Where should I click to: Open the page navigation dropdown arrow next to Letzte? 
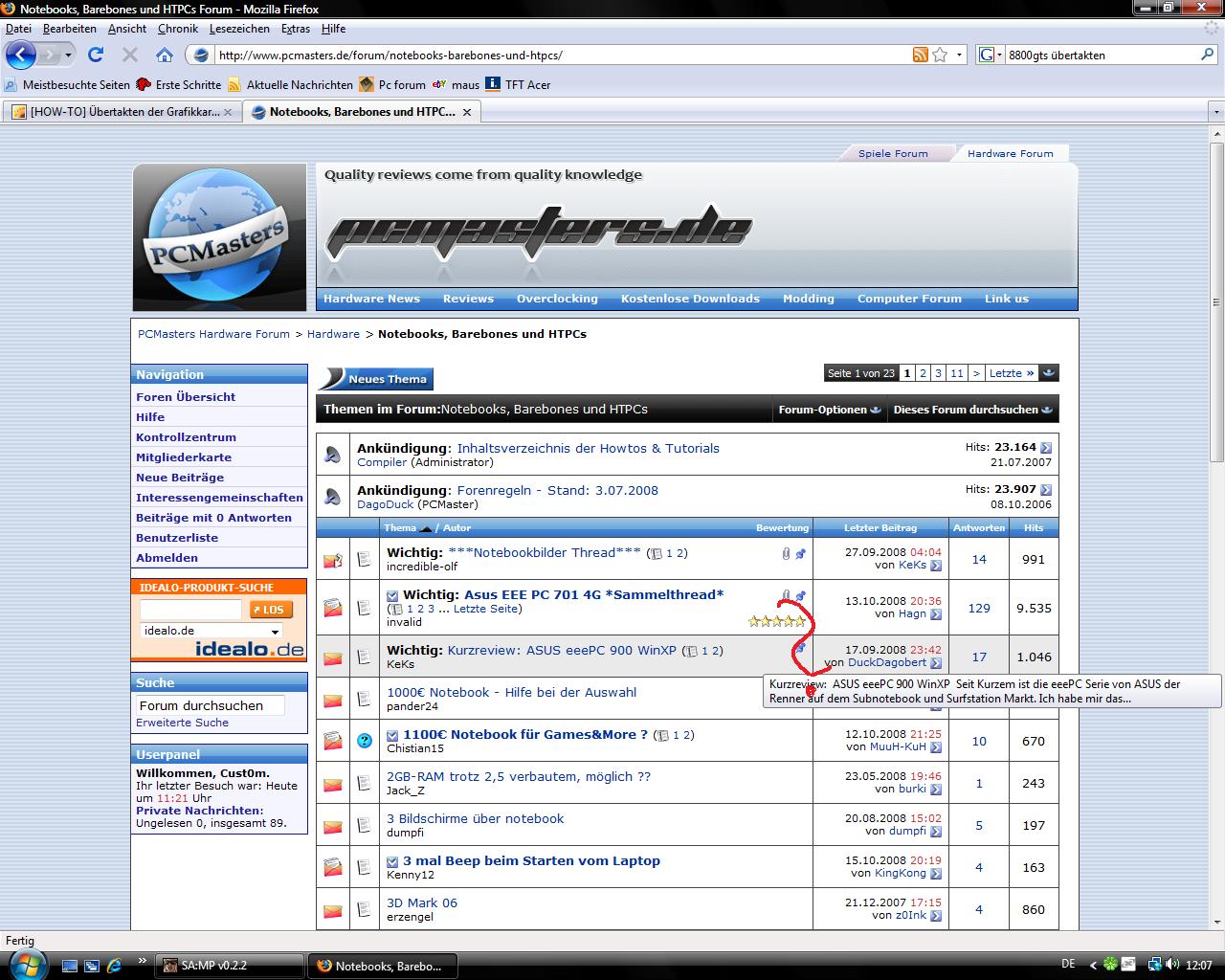pos(1049,373)
